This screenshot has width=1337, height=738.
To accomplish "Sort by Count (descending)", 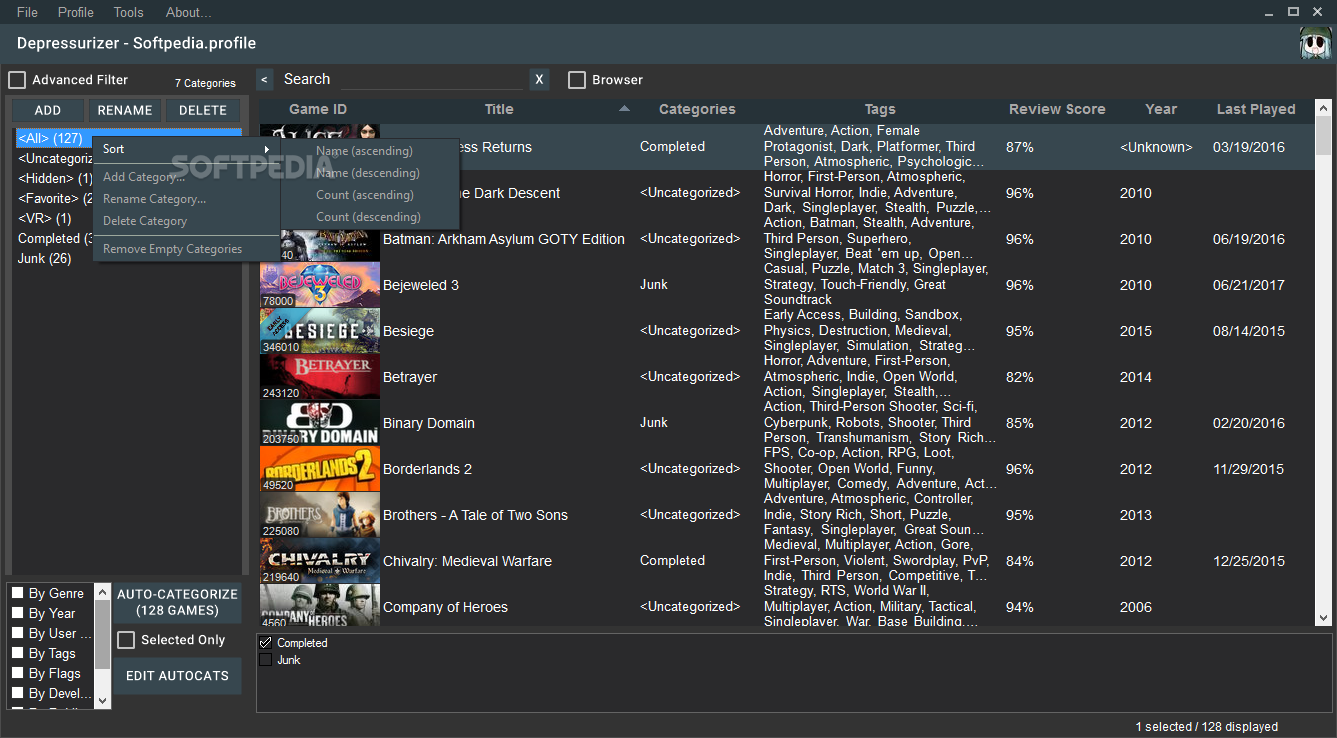I will [370, 217].
